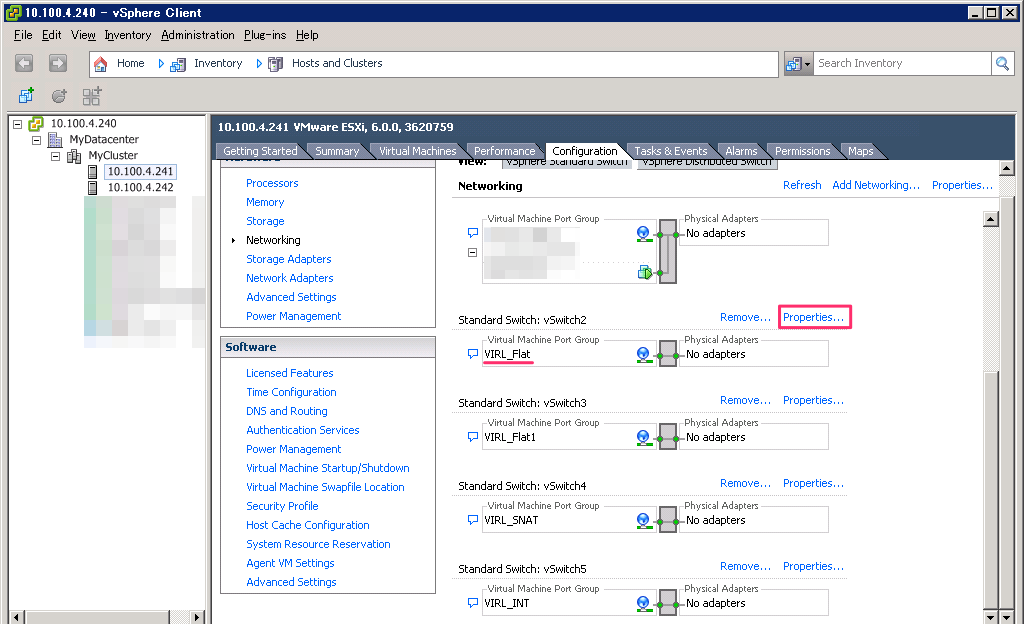
Task: Click the Inventory breadcrumb icon
Action: 178,64
